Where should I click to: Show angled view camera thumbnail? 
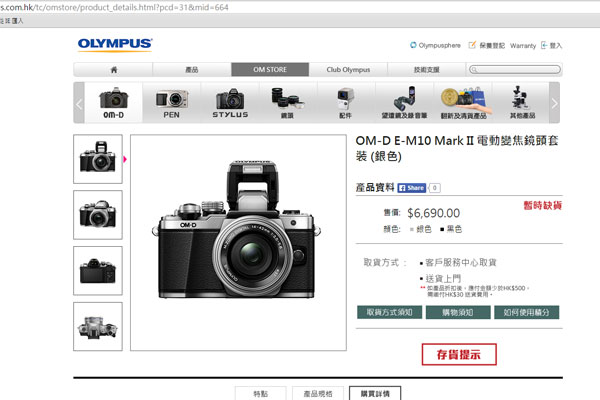pyautogui.click(x=98, y=215)
